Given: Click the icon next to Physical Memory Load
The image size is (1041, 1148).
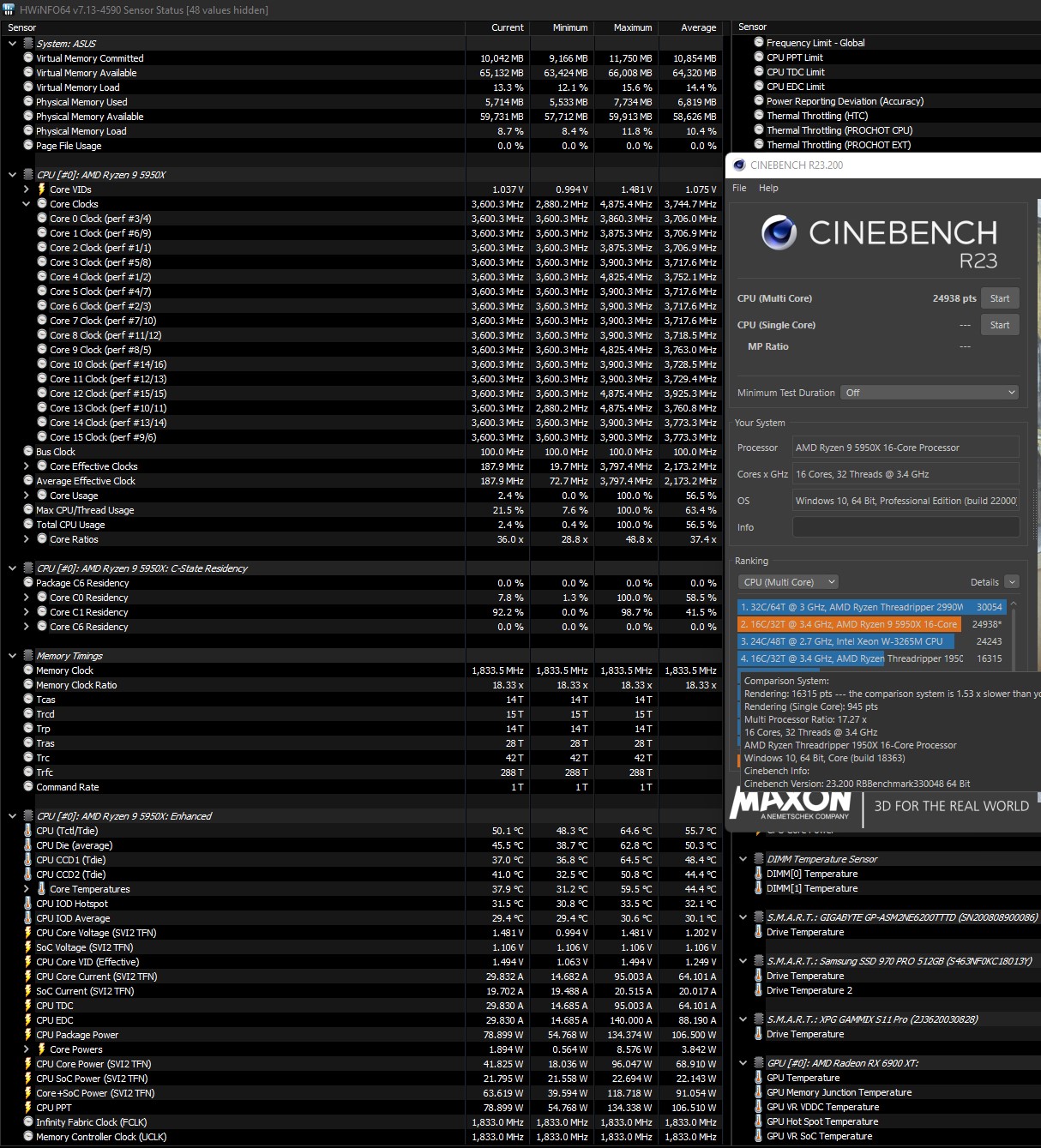Looking at the screenshot, I should (28, 131).
